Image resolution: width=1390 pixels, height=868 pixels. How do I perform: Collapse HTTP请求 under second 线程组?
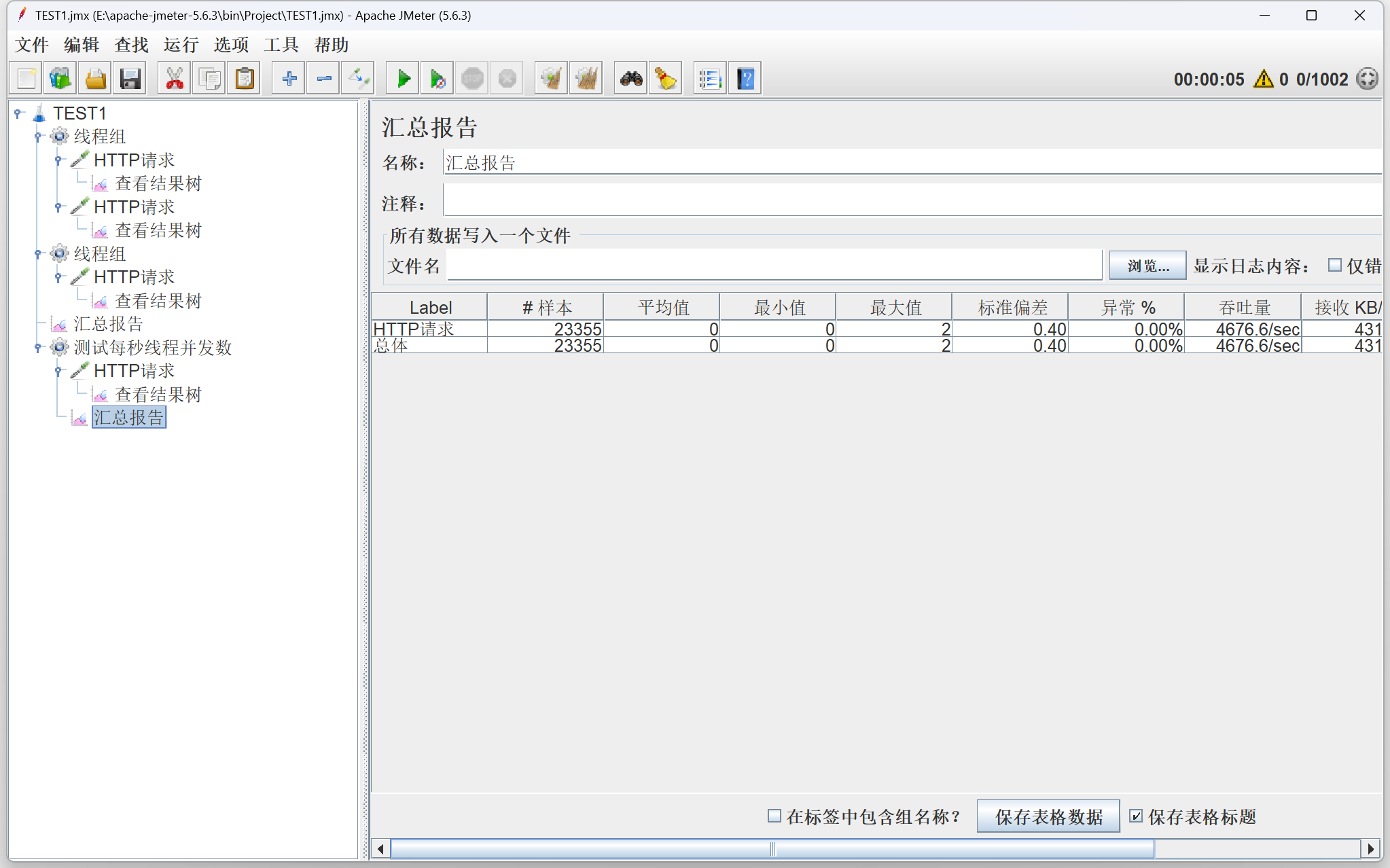click(59, 277)
